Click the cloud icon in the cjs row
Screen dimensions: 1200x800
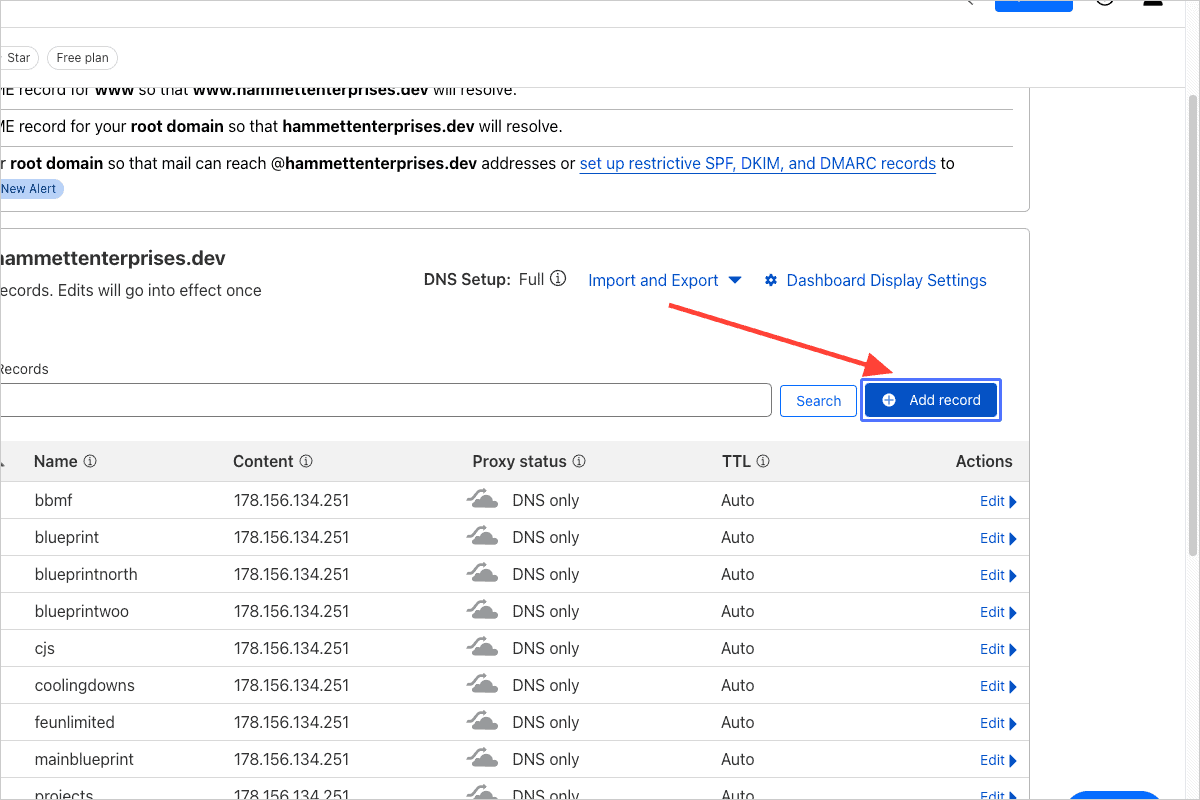coord(483,648)
